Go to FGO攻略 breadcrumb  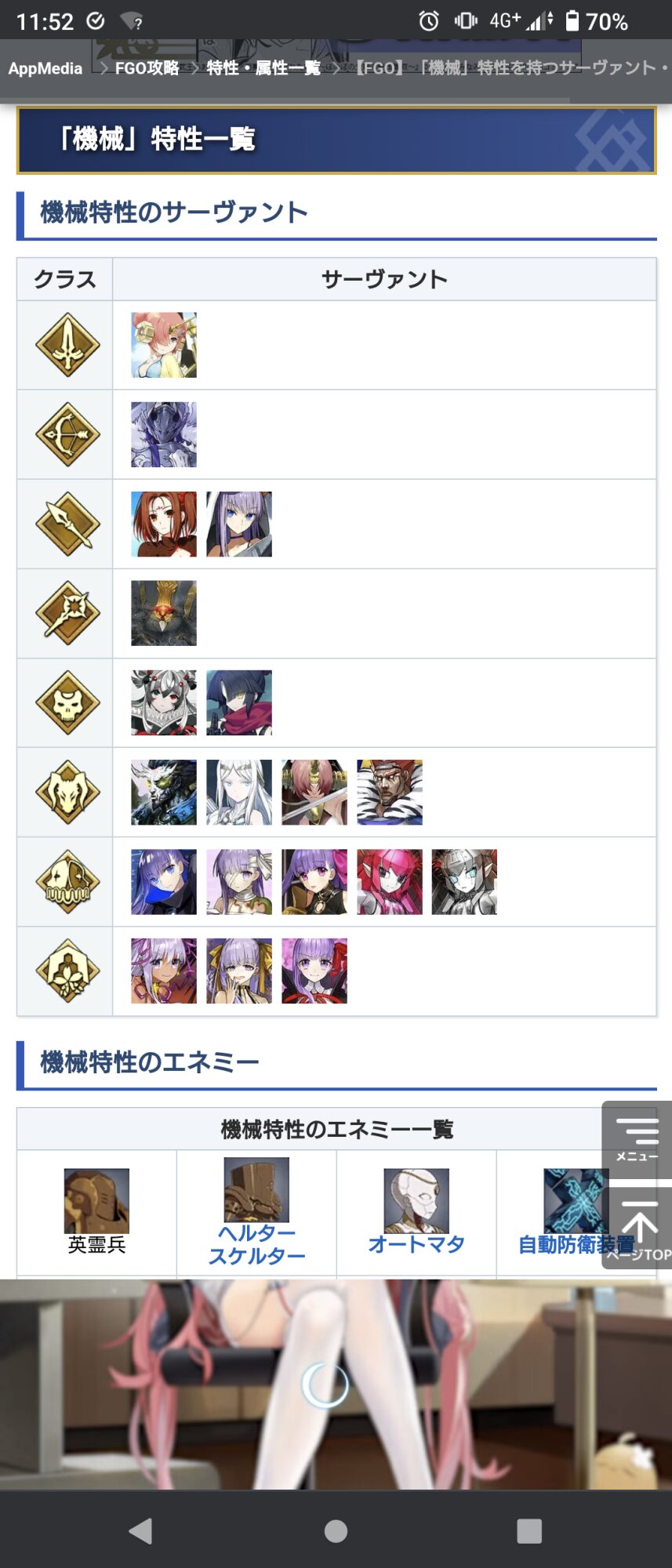147,68
